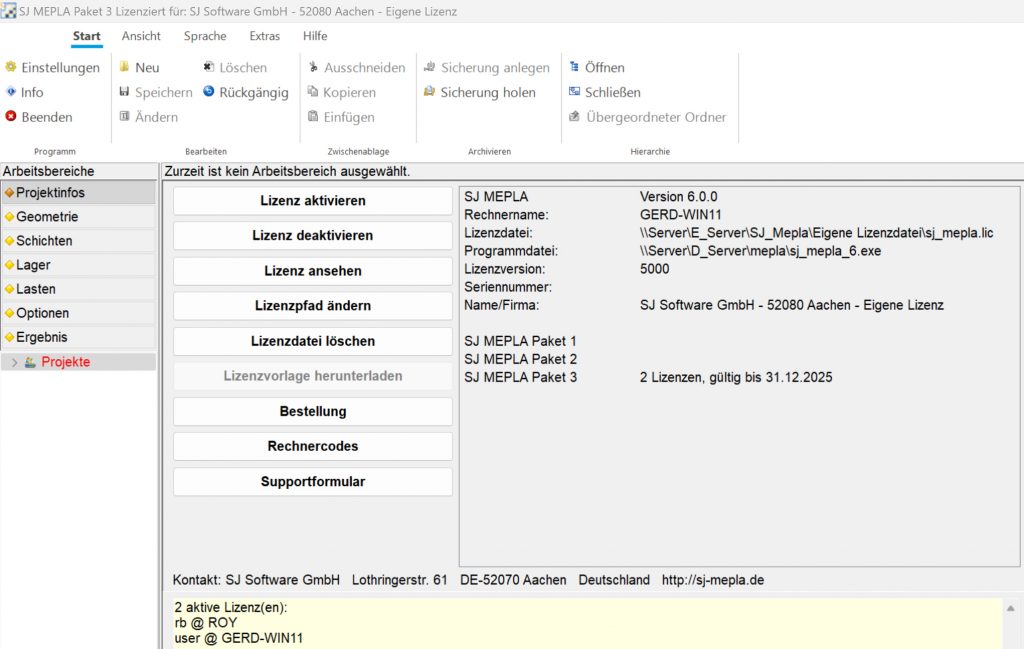
Task: Click the Einstellungen gear icon
Action: click(11, 67)
